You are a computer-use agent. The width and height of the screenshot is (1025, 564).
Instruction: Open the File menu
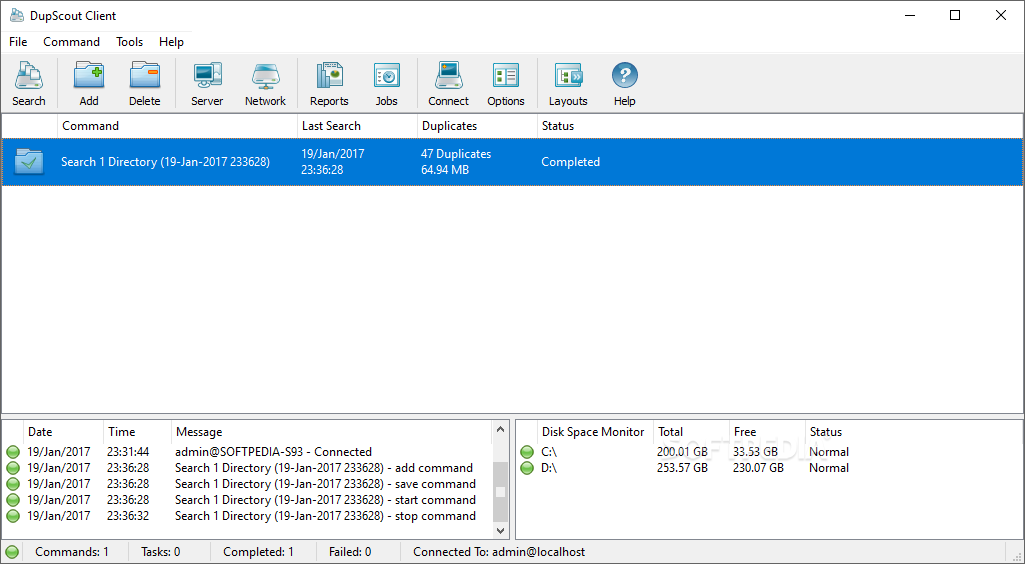pyautogui.click(x=18, y=42)
